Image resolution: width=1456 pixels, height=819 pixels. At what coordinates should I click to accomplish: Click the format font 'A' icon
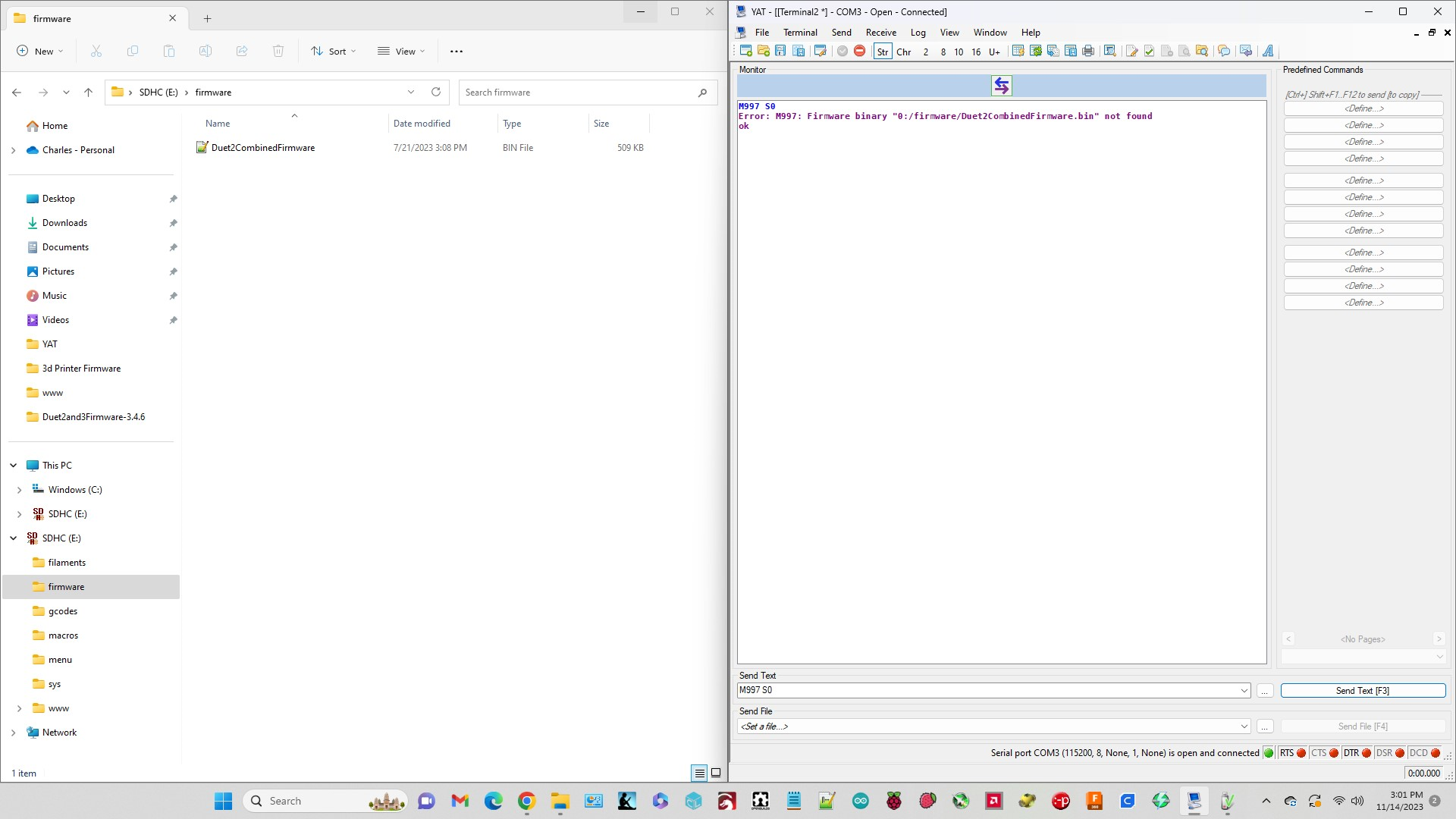coord(1268,51)
